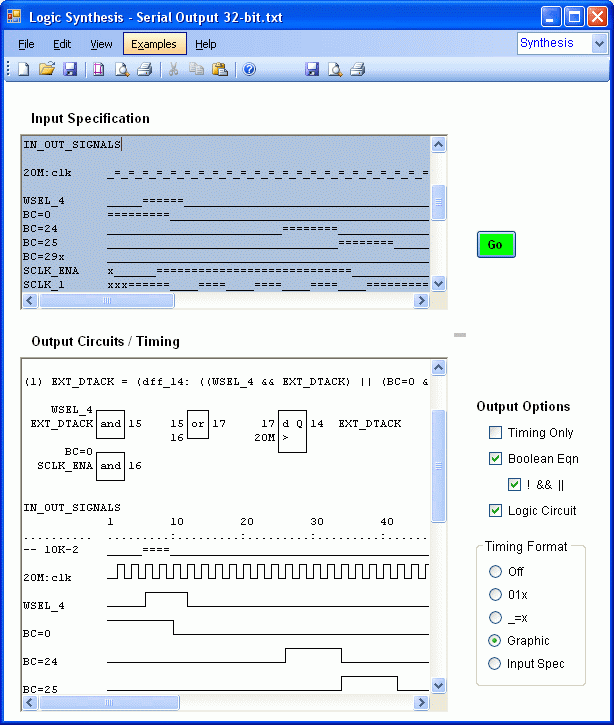Maximize the Logic Synthesis window
614x725 pixels.
tap(574, 17)
